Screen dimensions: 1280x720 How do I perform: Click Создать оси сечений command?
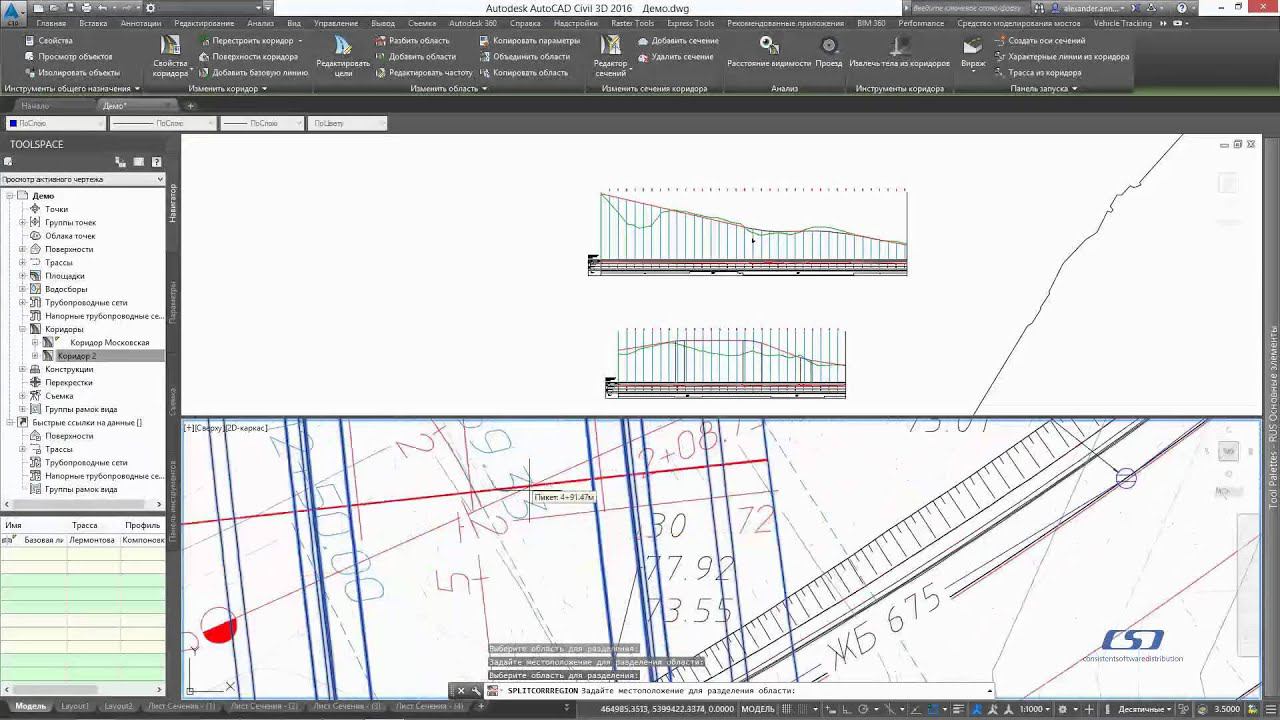point(1040,41)
